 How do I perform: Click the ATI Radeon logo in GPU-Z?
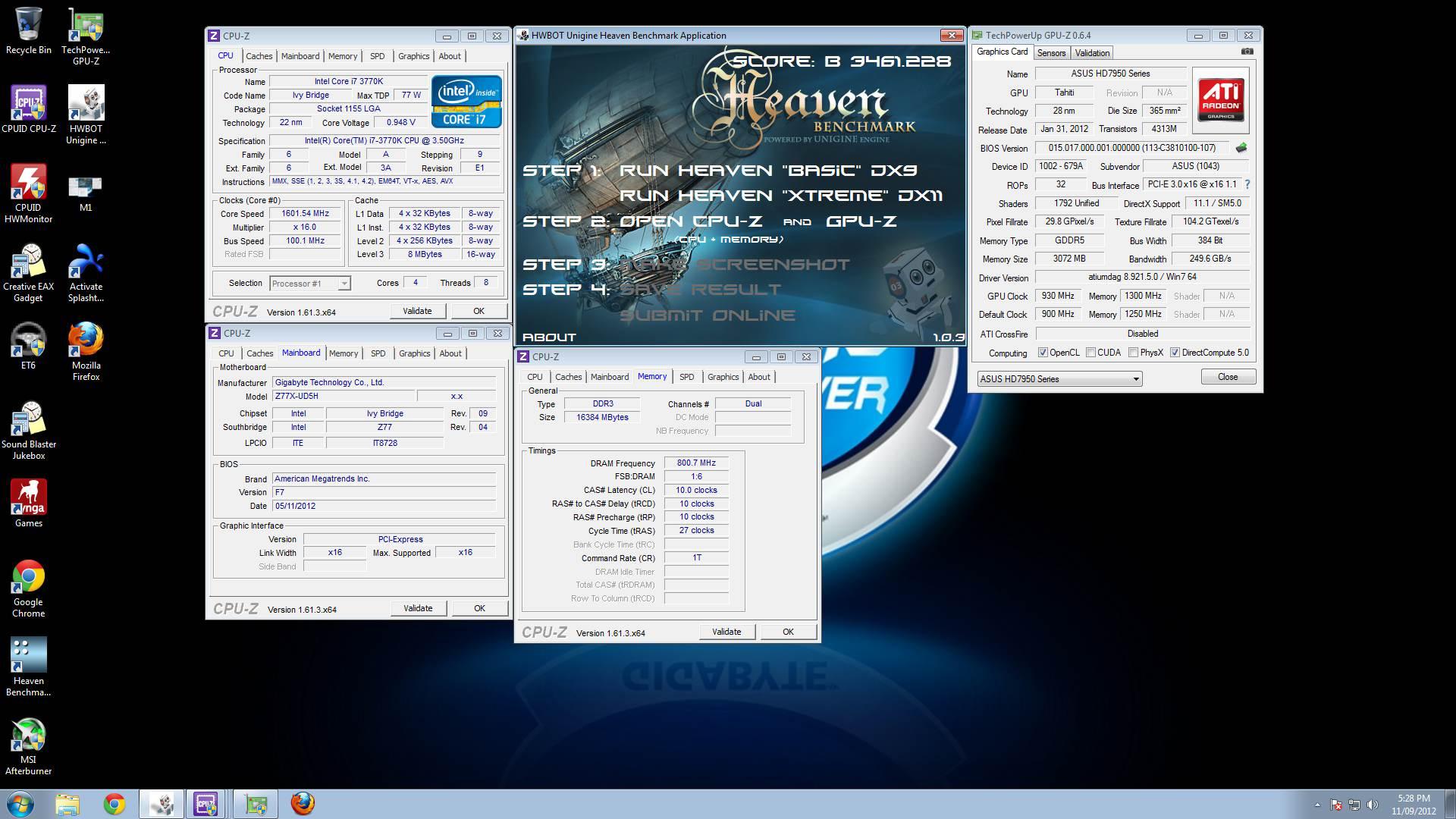tap(1221, 100)
